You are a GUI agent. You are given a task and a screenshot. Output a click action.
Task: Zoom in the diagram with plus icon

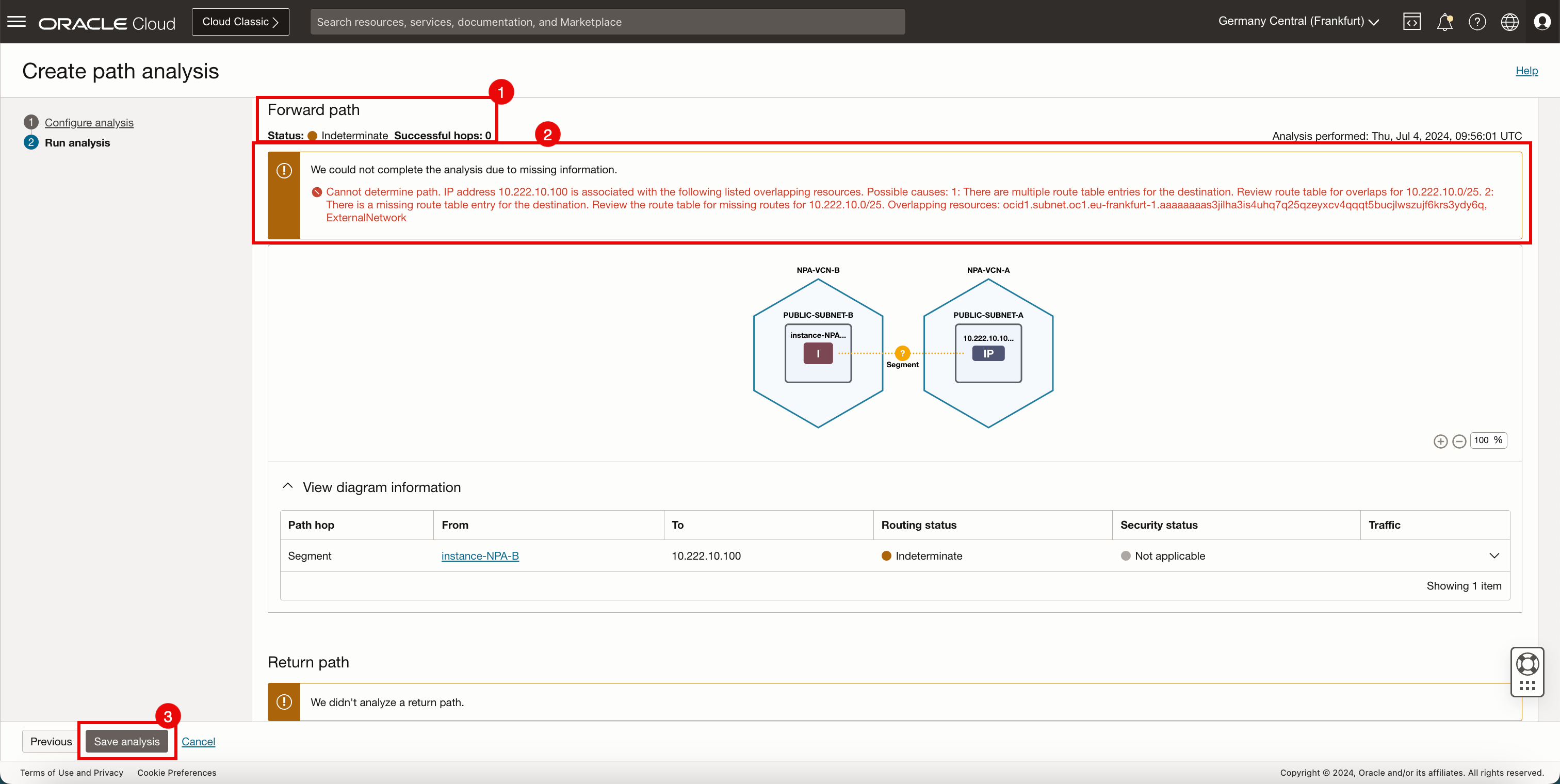point(1441,442)
